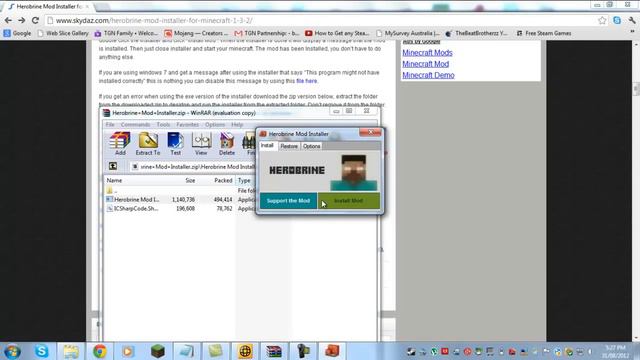Open Minecraft block icon in taskbar
This screenshot has width=640, height=360.
click(158, 351)
